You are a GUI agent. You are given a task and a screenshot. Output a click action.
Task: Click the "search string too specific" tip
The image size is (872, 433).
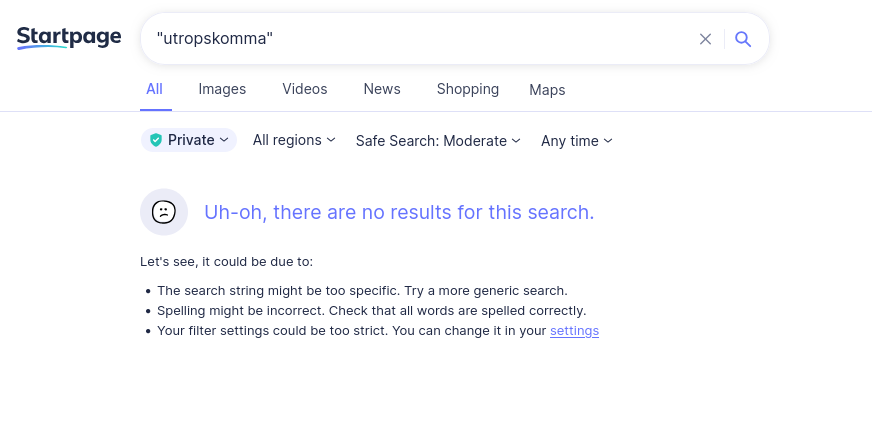[362, 290]
